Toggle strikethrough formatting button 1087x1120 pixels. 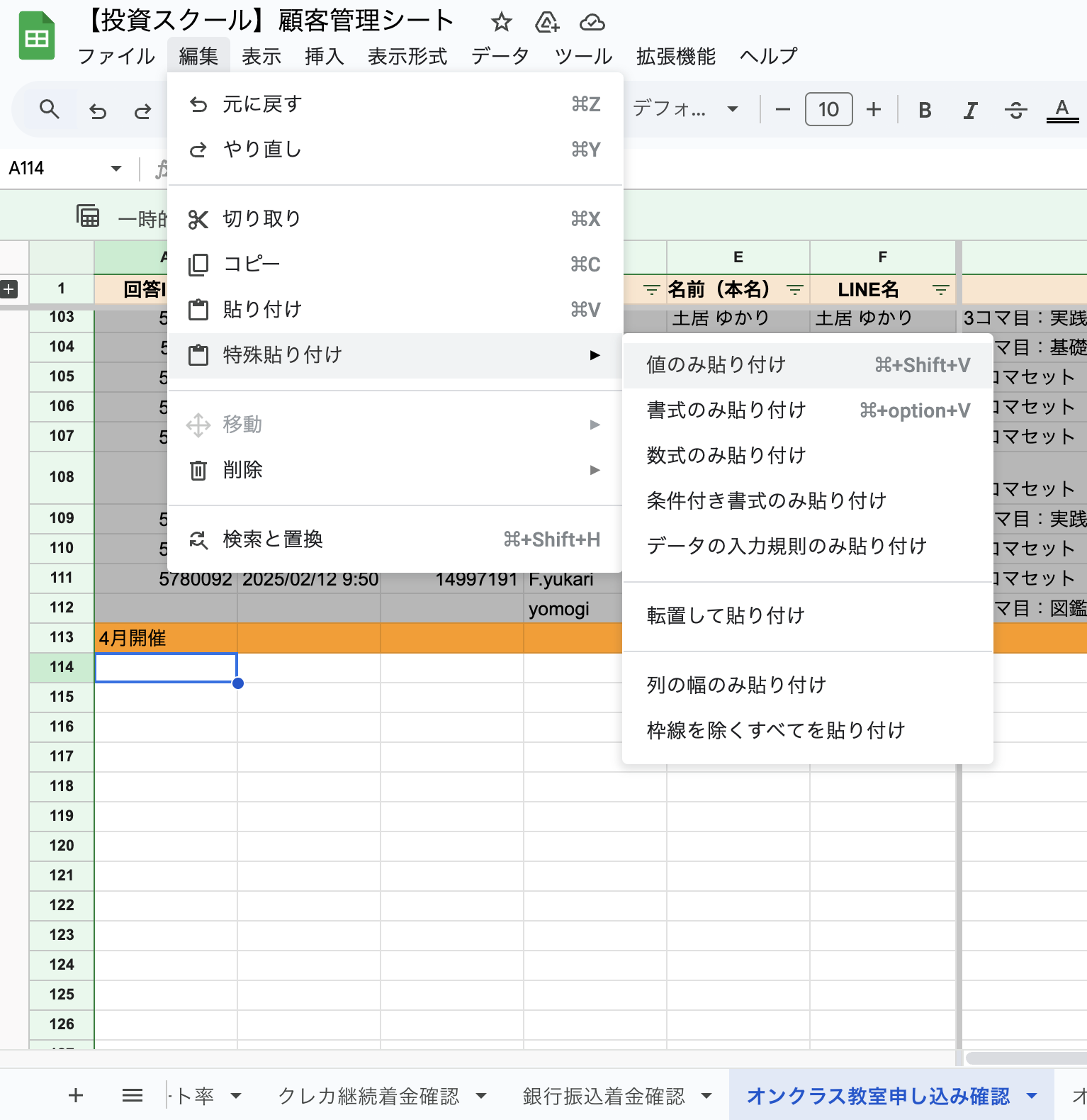click(1015, 110)
